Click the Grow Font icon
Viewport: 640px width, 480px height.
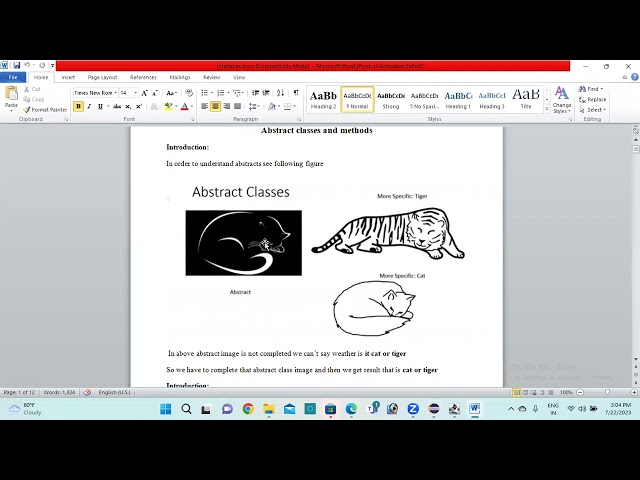(x=144, y=93)
